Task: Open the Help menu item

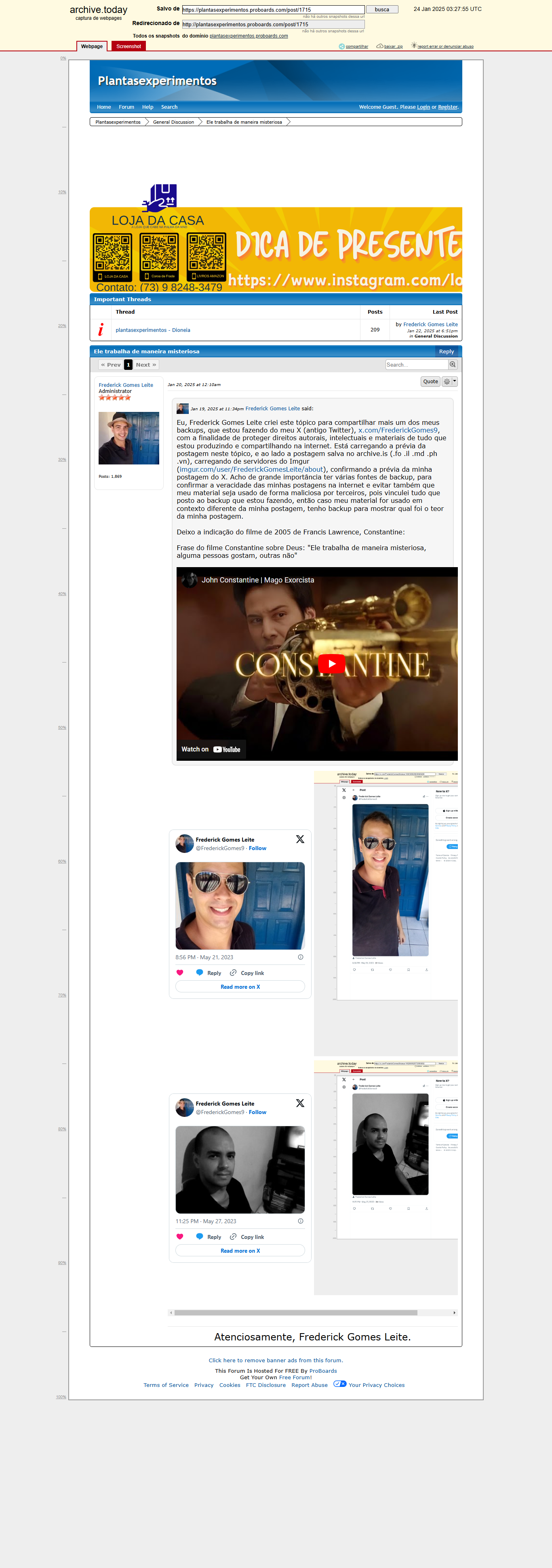Action: [148, 107]
